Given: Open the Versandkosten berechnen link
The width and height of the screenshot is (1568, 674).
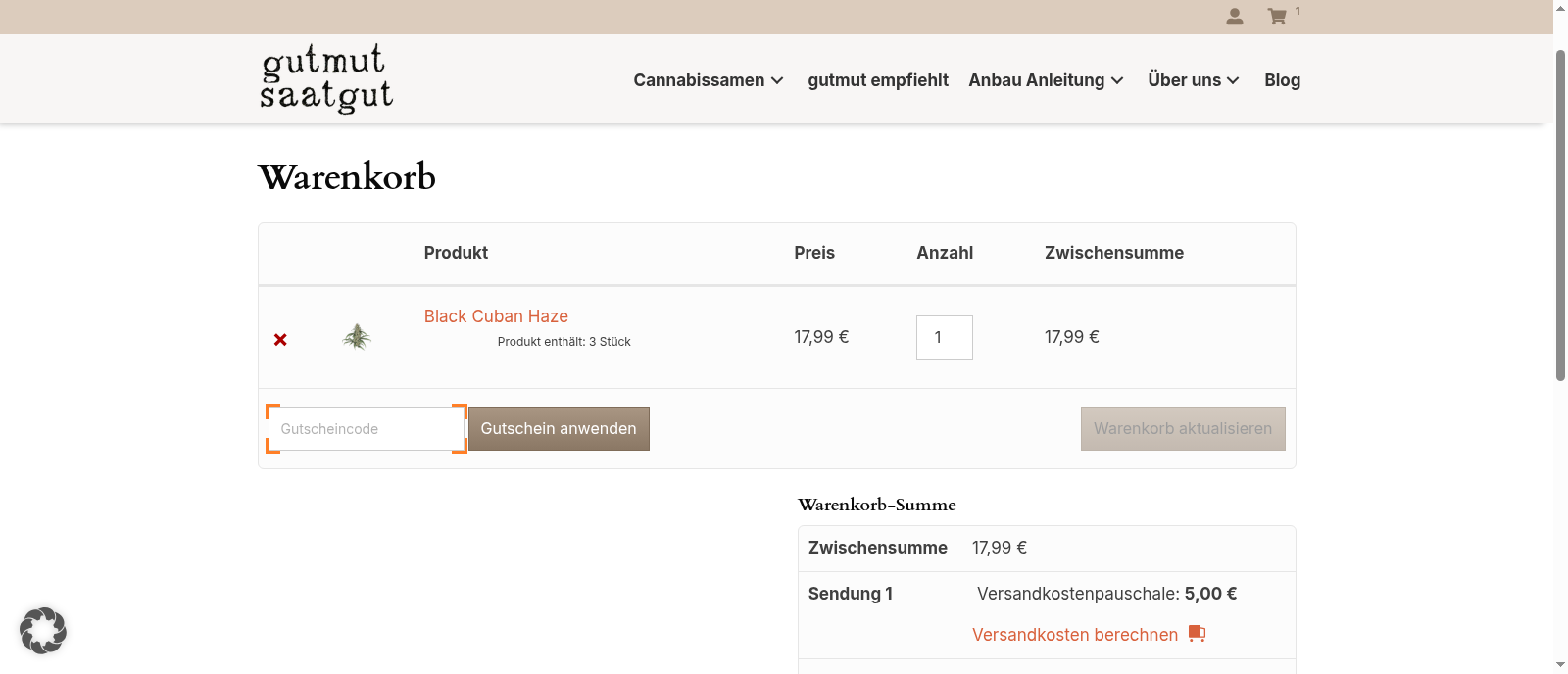Looking at the screenshot, I should (1074, 634).
